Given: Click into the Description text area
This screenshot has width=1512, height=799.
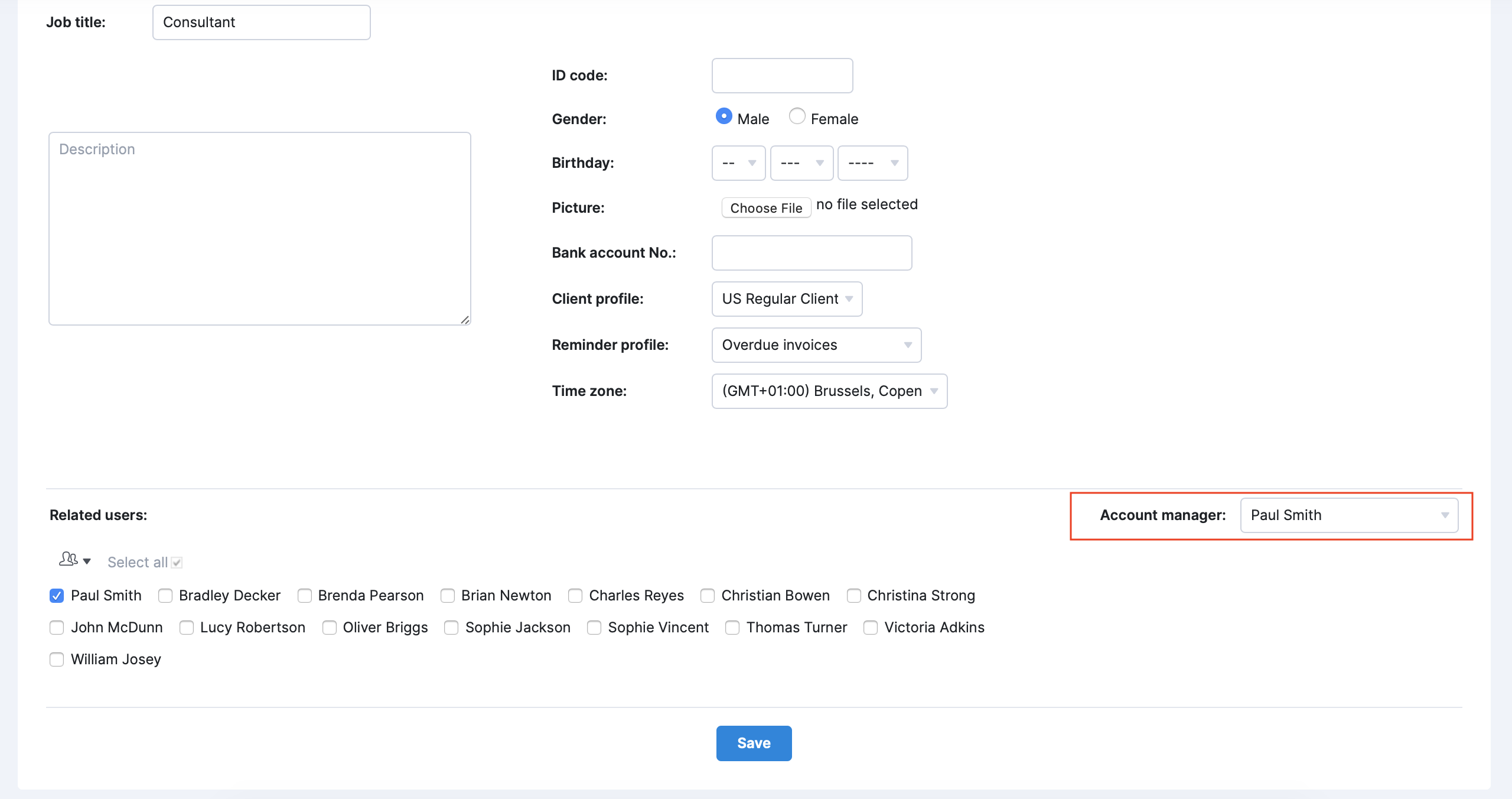Looking at the screenshot, I should (x=259, y=229).
